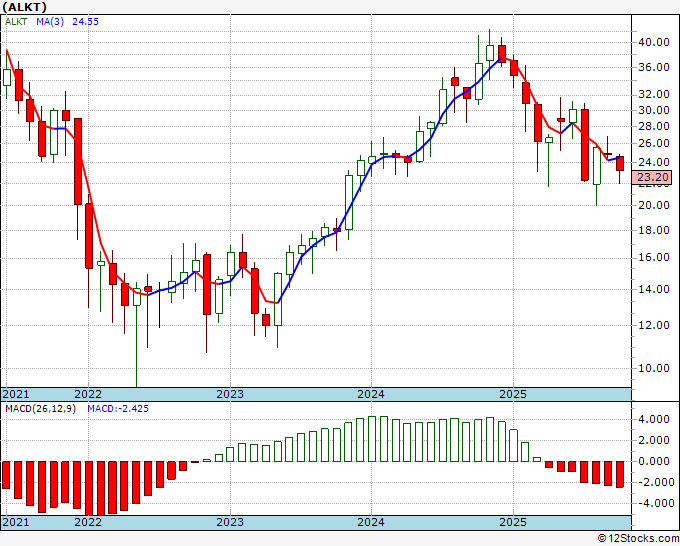Image resolution: width=680 pixels, height=546 pixels.
Task: Click the MACD(26,12,9) indicator label
Action: 40,409
